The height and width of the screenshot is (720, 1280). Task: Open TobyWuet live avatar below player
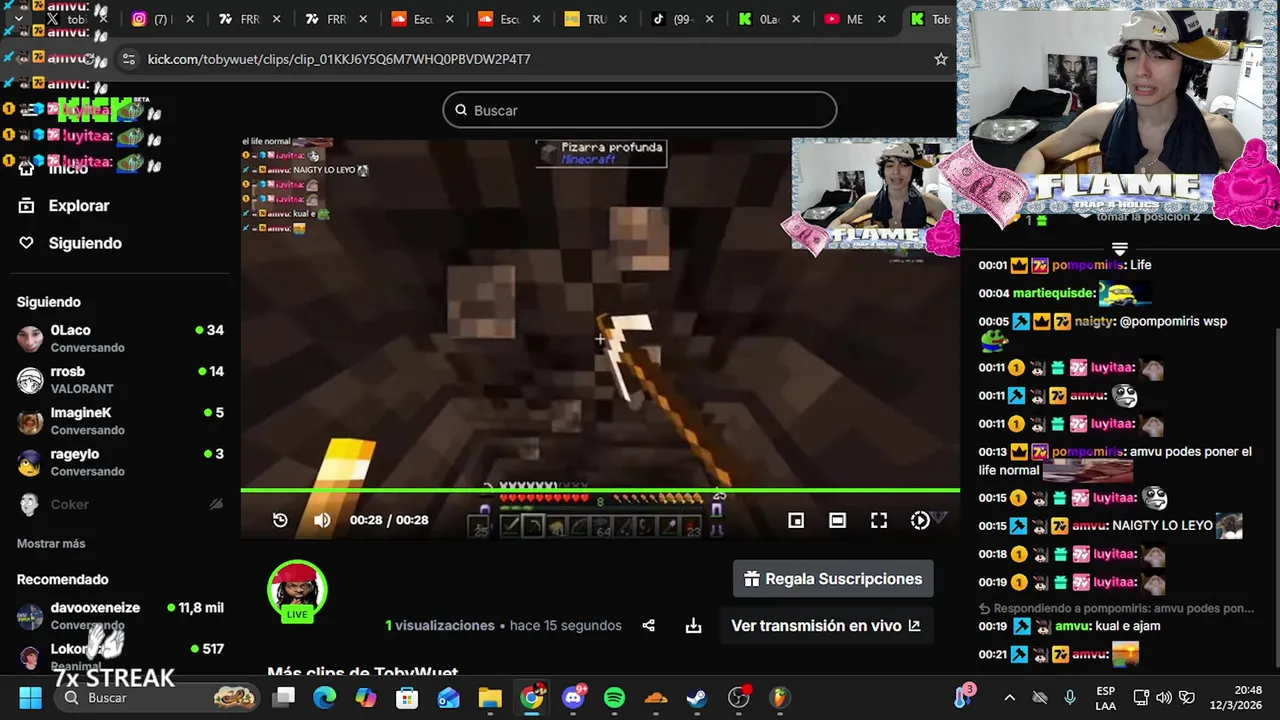coord(297,590)
